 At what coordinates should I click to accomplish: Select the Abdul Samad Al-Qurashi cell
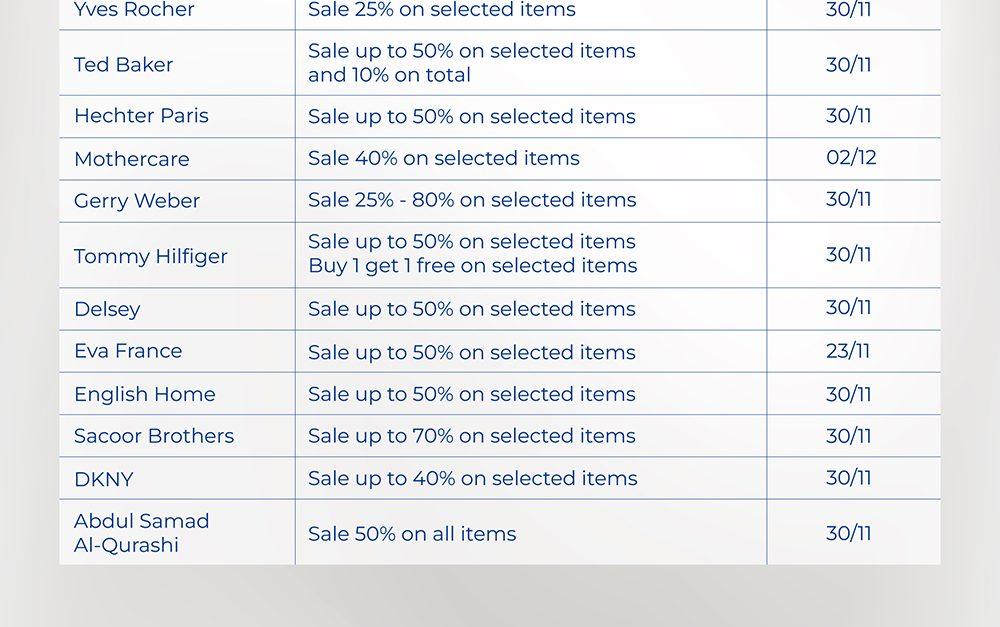click(142, 533)
